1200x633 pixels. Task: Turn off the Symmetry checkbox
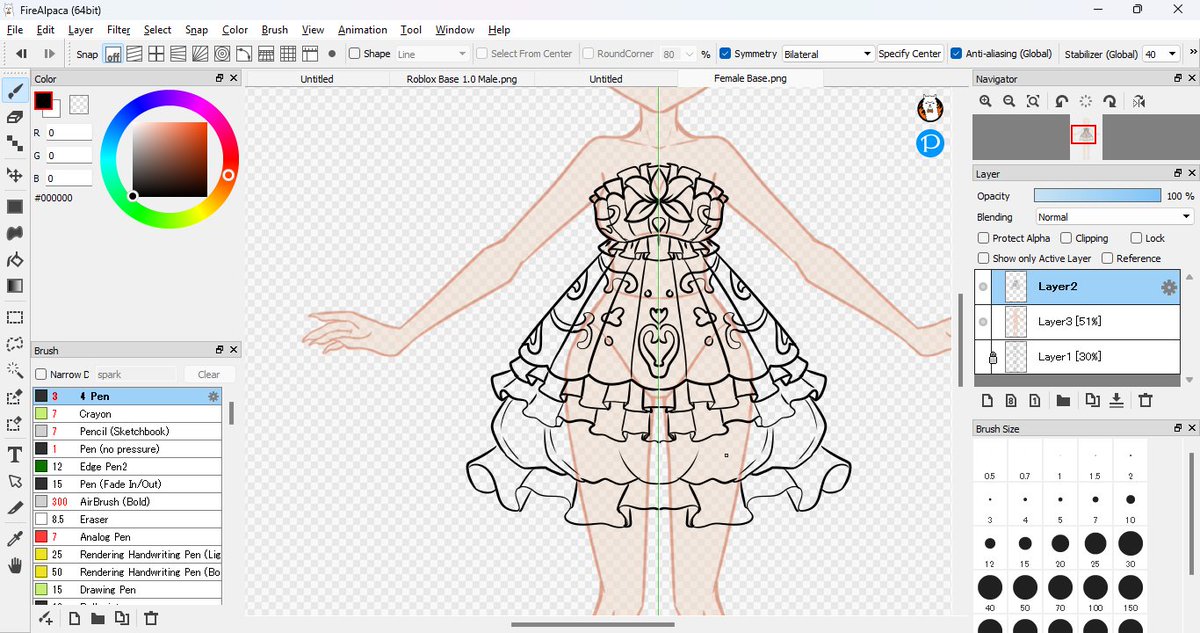pyautogui.click(x=725, y=54)
